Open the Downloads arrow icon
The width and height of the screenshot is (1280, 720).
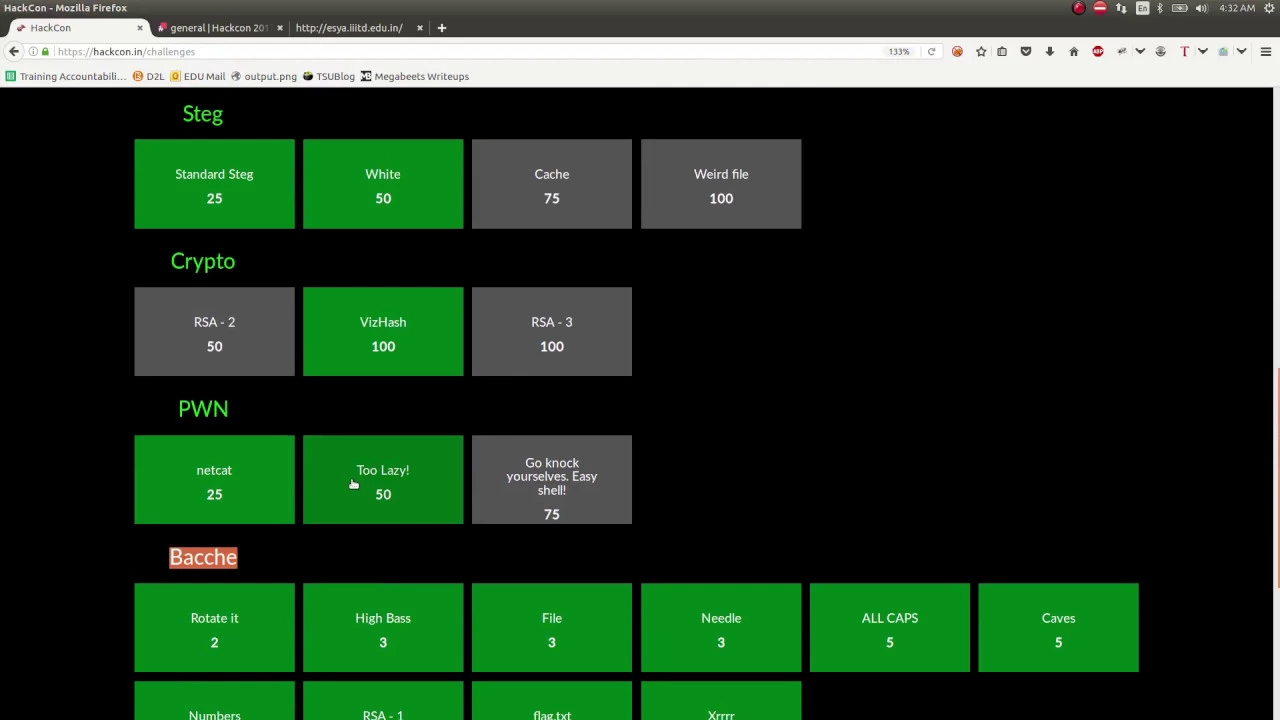[x=1050, y=52]
